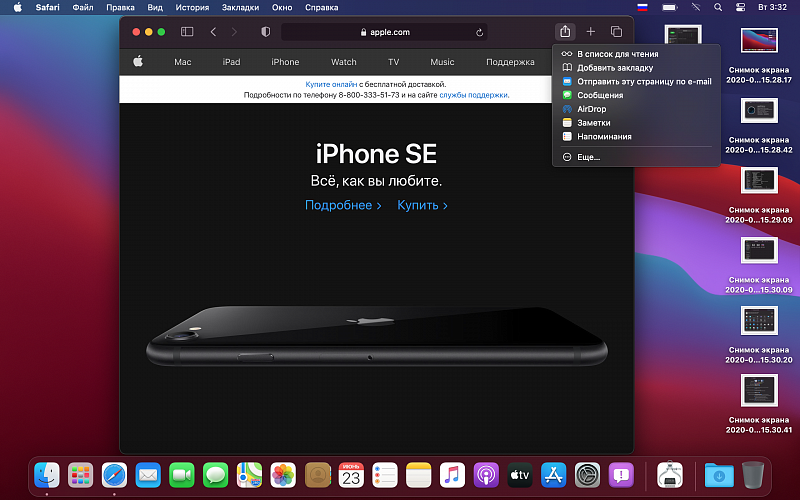The image size is (800, 500).
Task: Go back with the left arrow
Action: pyautogui.click(x=213, y=32)
